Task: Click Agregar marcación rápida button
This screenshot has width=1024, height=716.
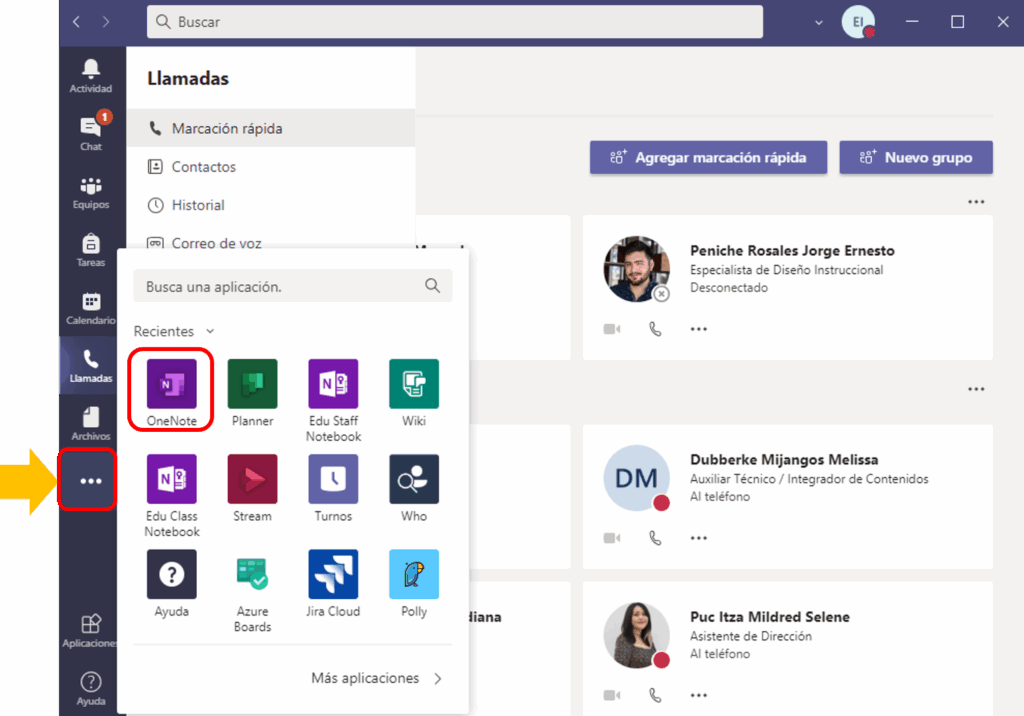Action: click(x=707, y=158)
